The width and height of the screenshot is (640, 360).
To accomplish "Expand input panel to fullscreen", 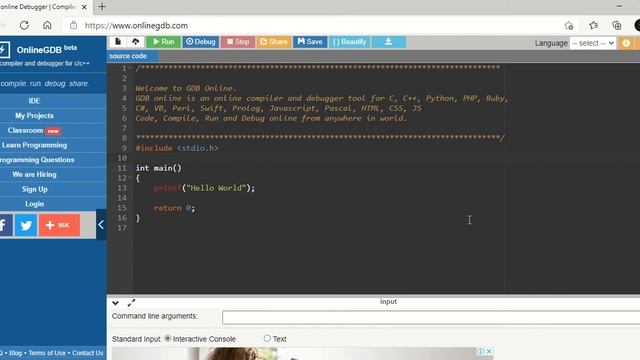I will click(131, 303).
